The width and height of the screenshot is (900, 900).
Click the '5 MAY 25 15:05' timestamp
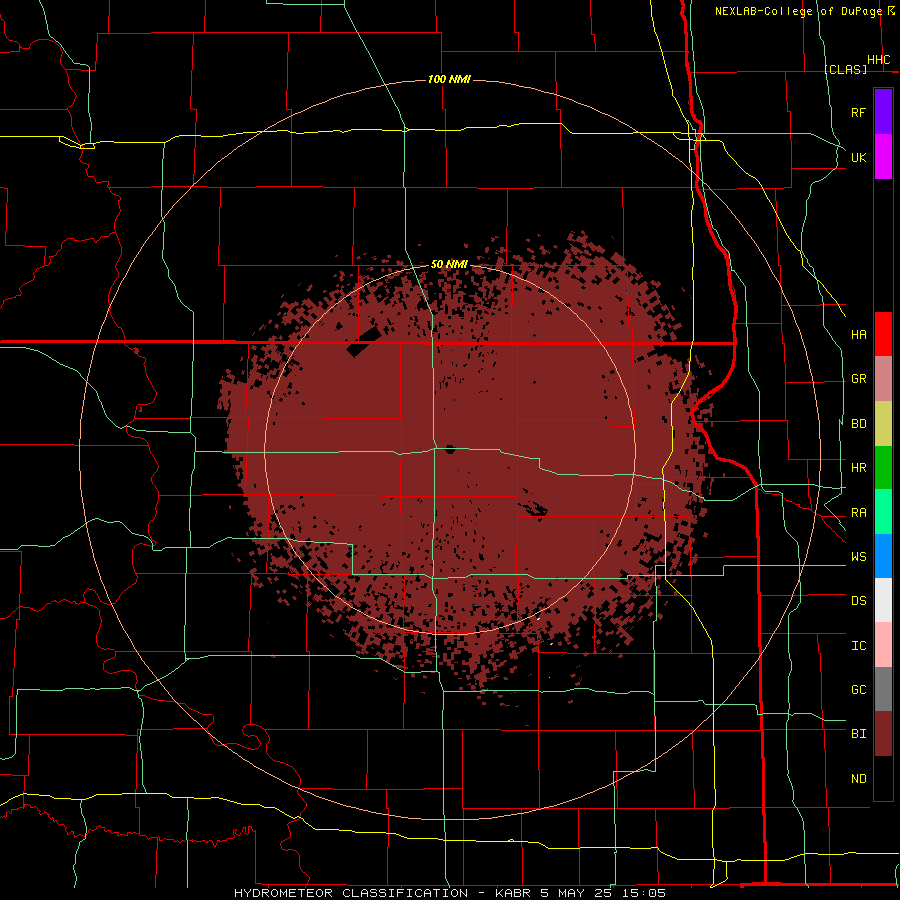tap(603, 893)
